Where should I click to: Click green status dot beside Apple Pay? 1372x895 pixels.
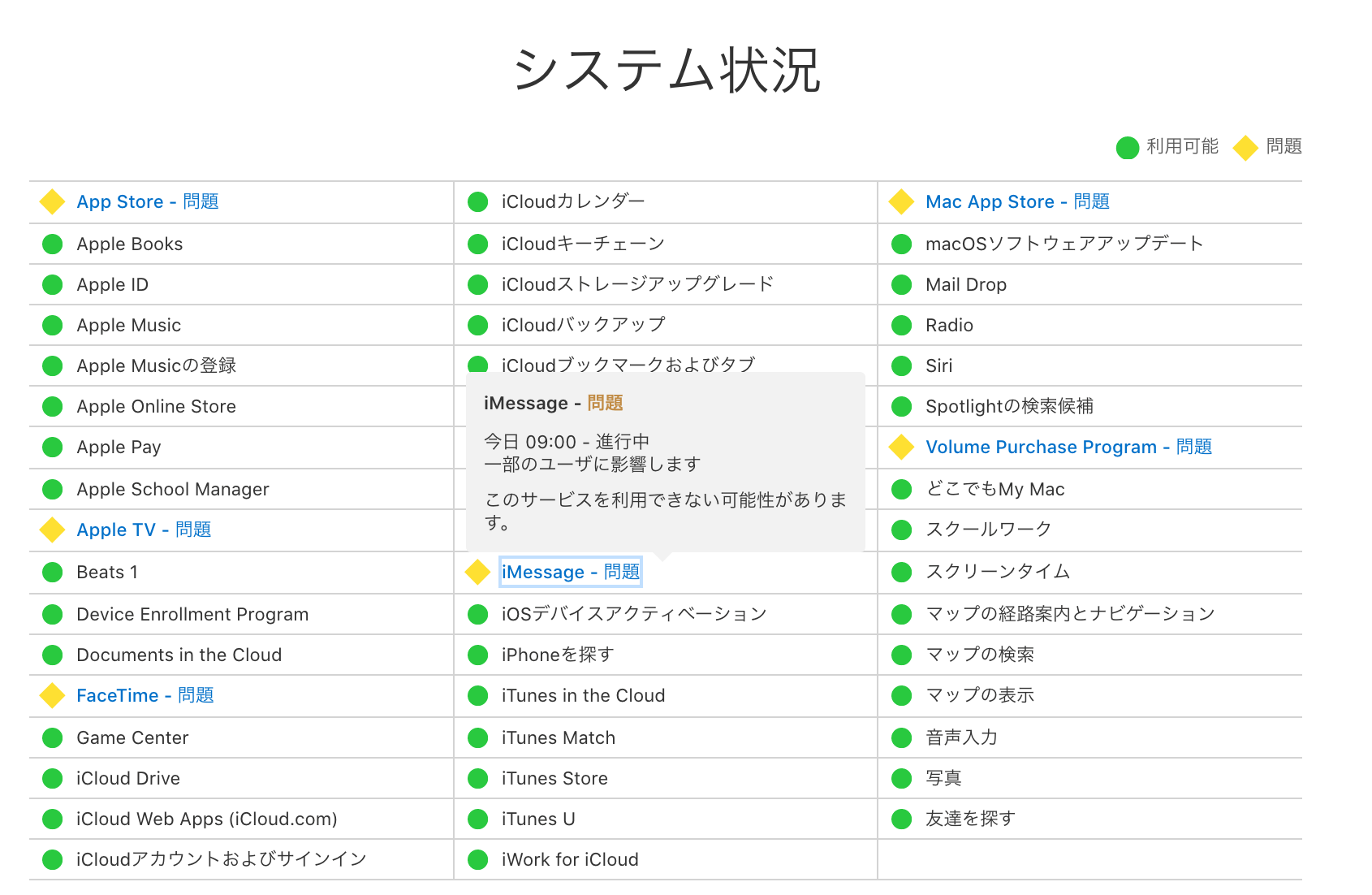(53, 447)
